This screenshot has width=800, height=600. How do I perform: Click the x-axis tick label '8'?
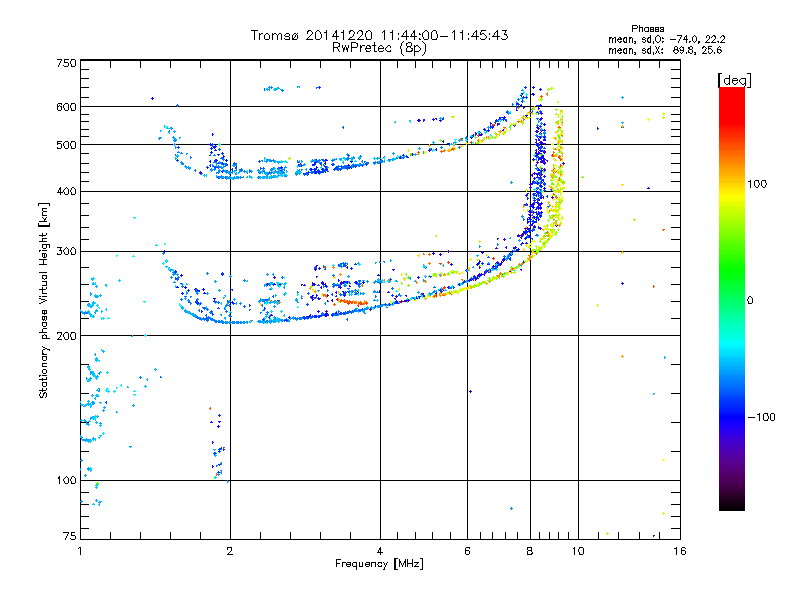click(530, 551)
